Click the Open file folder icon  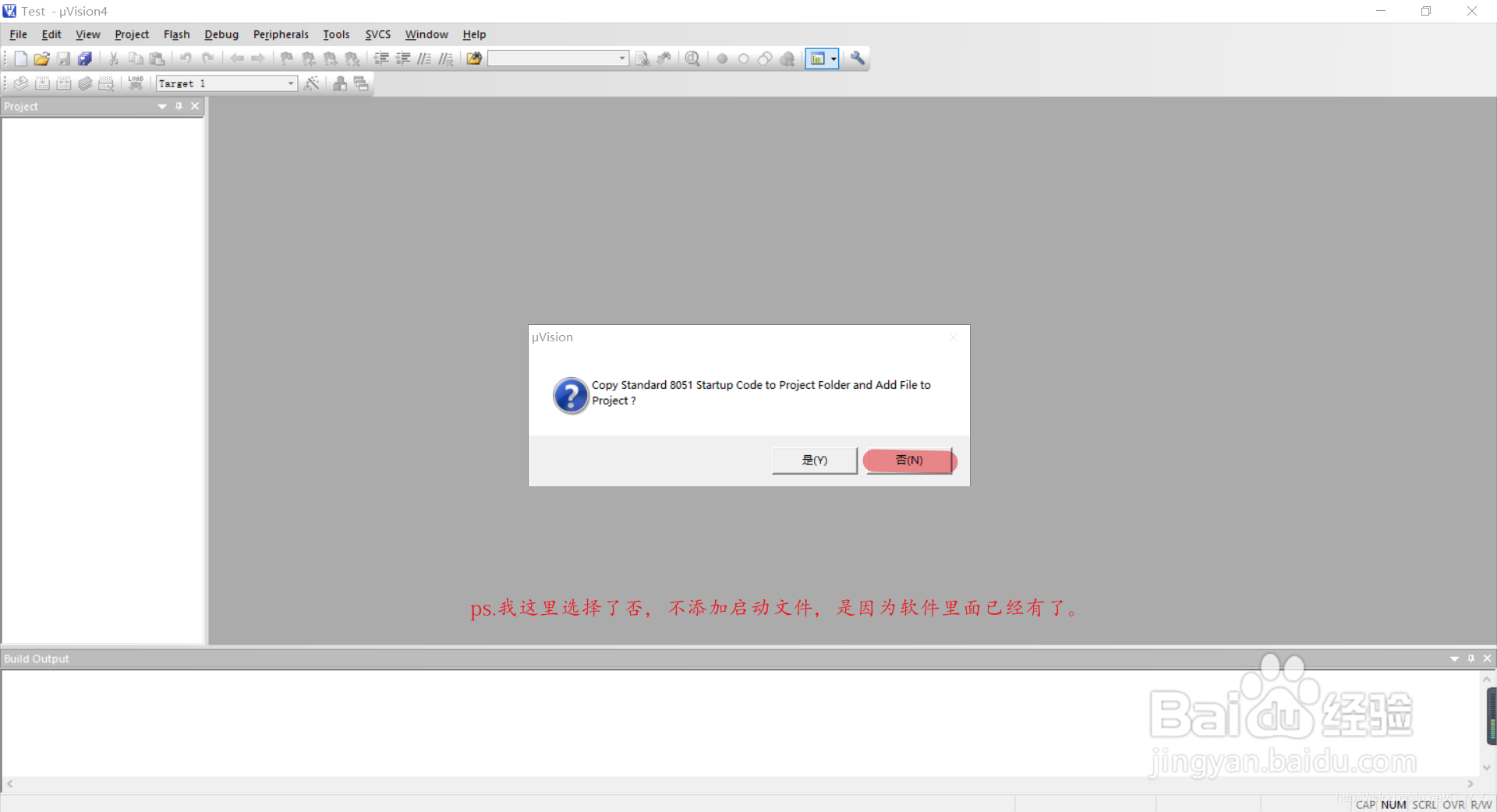point(42,58)
